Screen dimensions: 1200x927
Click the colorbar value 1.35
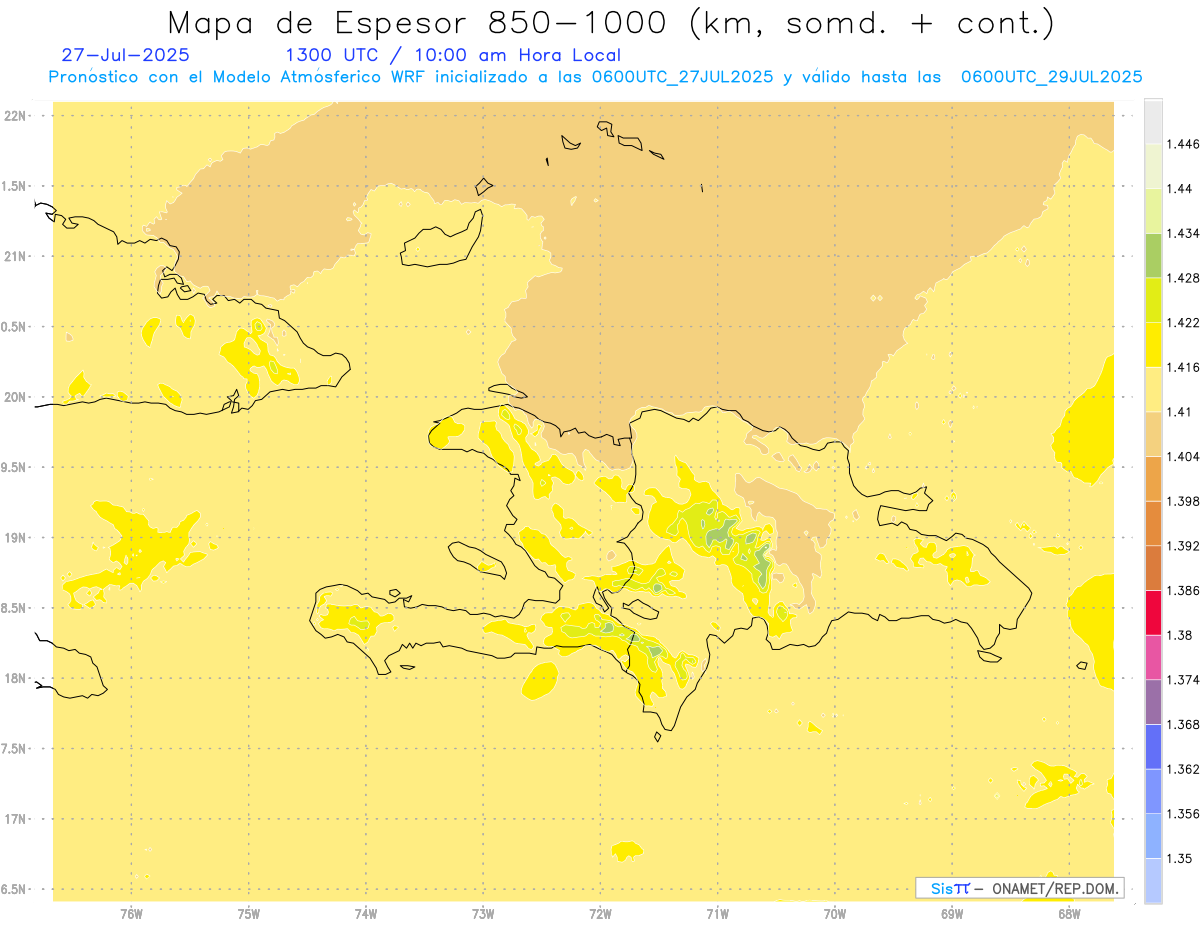1180,858
